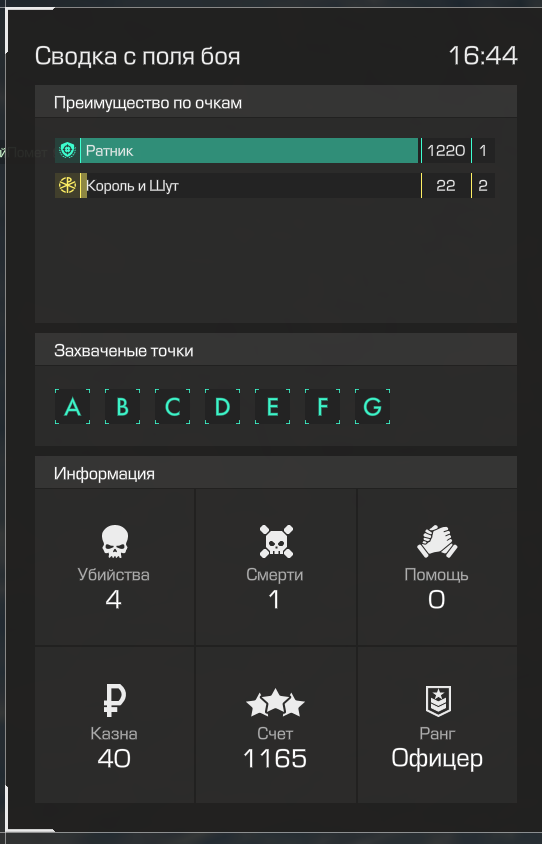Click the Король и Шут team row
Viewport: 542px width, 844px height.
pyautogui.click(x=274, y=186)
